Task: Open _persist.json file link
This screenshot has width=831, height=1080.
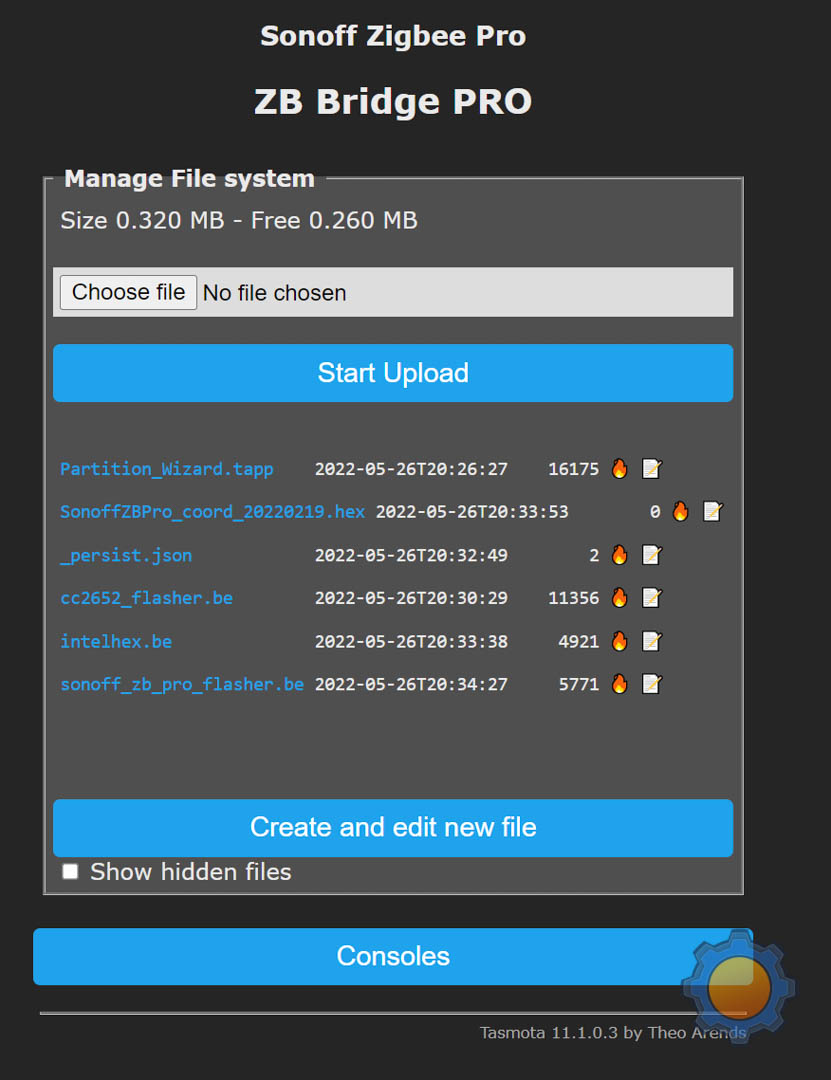Action: 126,555
